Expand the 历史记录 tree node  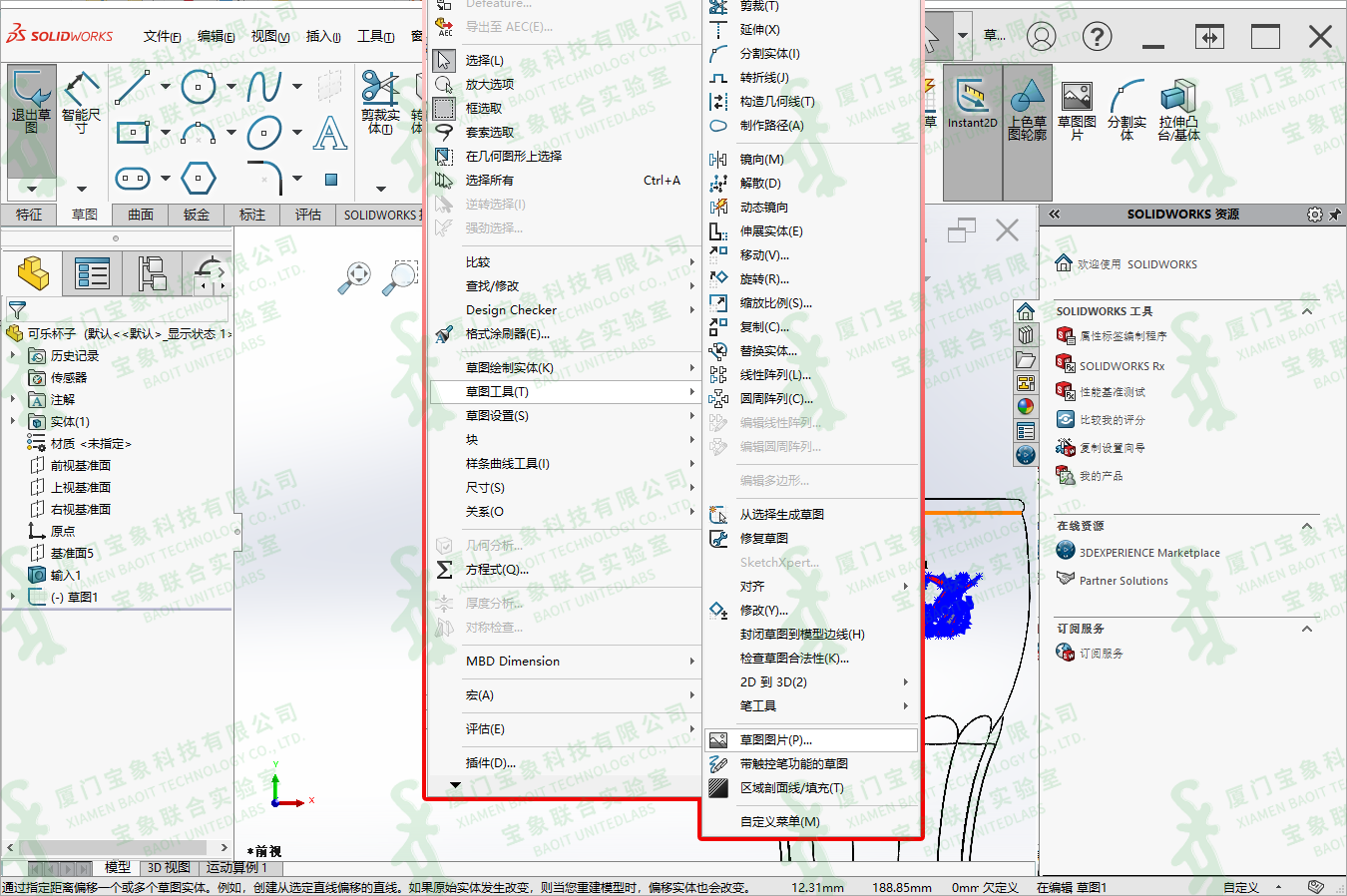(x=13, y=355)
